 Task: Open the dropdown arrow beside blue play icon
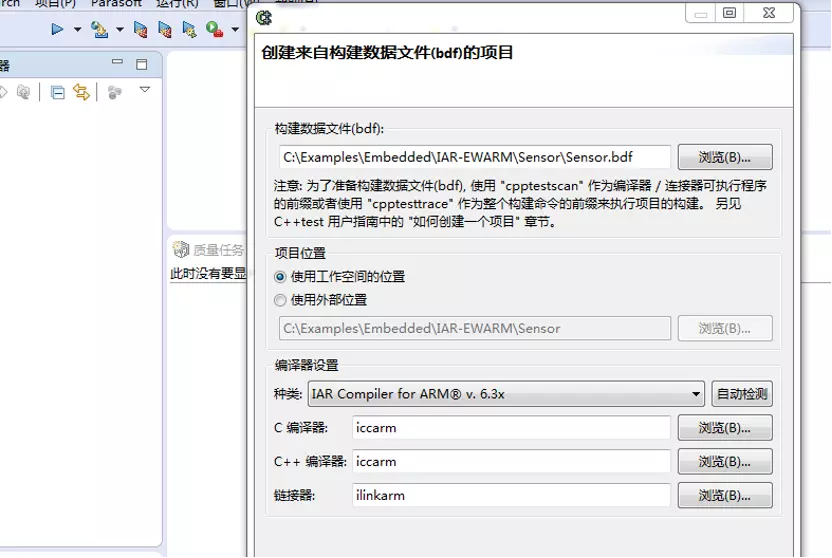pos(77,30)
